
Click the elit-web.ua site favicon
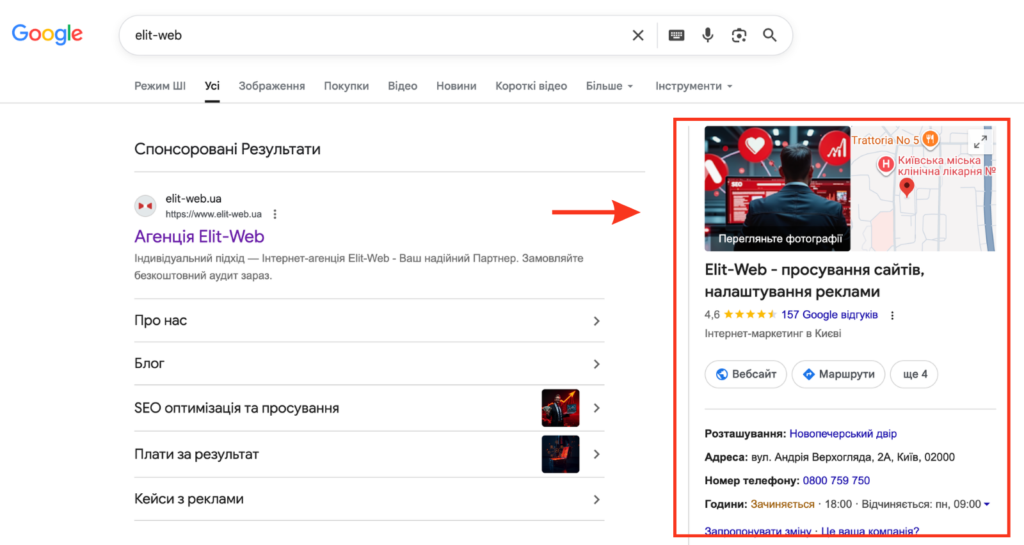145,206
